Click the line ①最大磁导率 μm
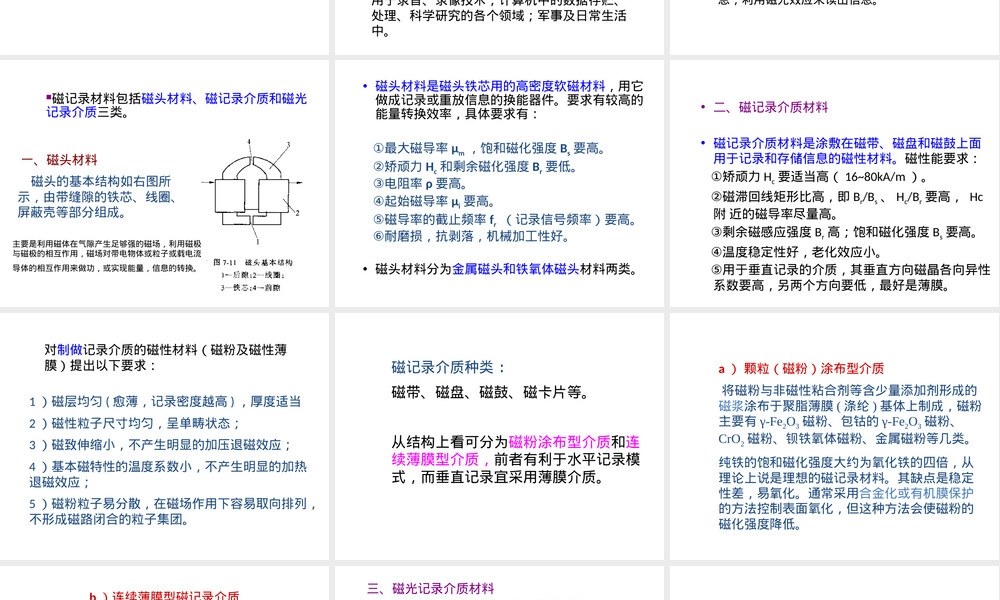The height and width of the screenshot is (600, 1000). 489,149
